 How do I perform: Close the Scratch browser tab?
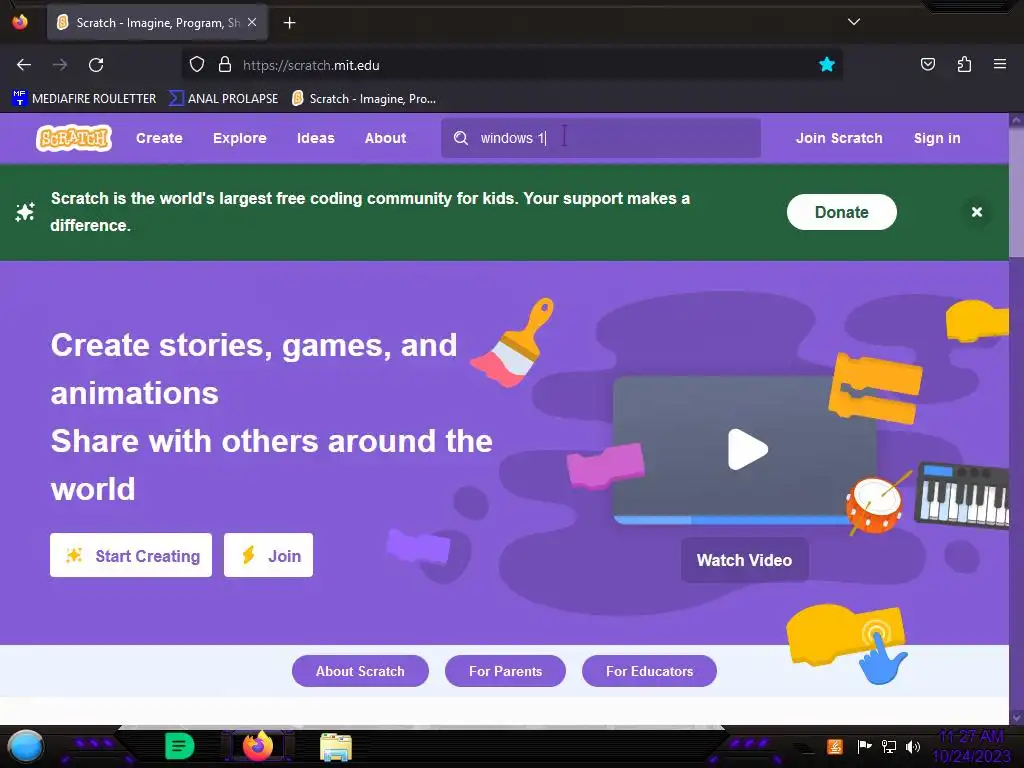point(252,22)
